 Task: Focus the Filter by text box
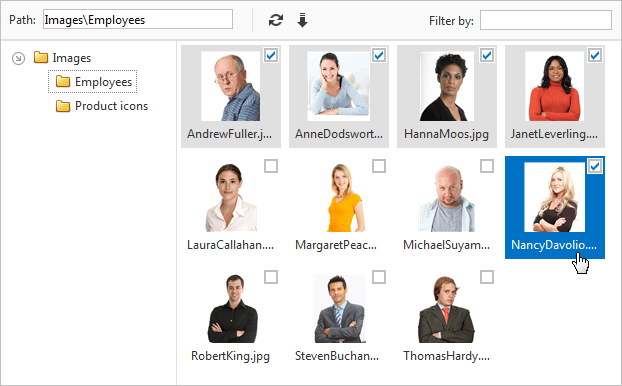click(545, 20)
